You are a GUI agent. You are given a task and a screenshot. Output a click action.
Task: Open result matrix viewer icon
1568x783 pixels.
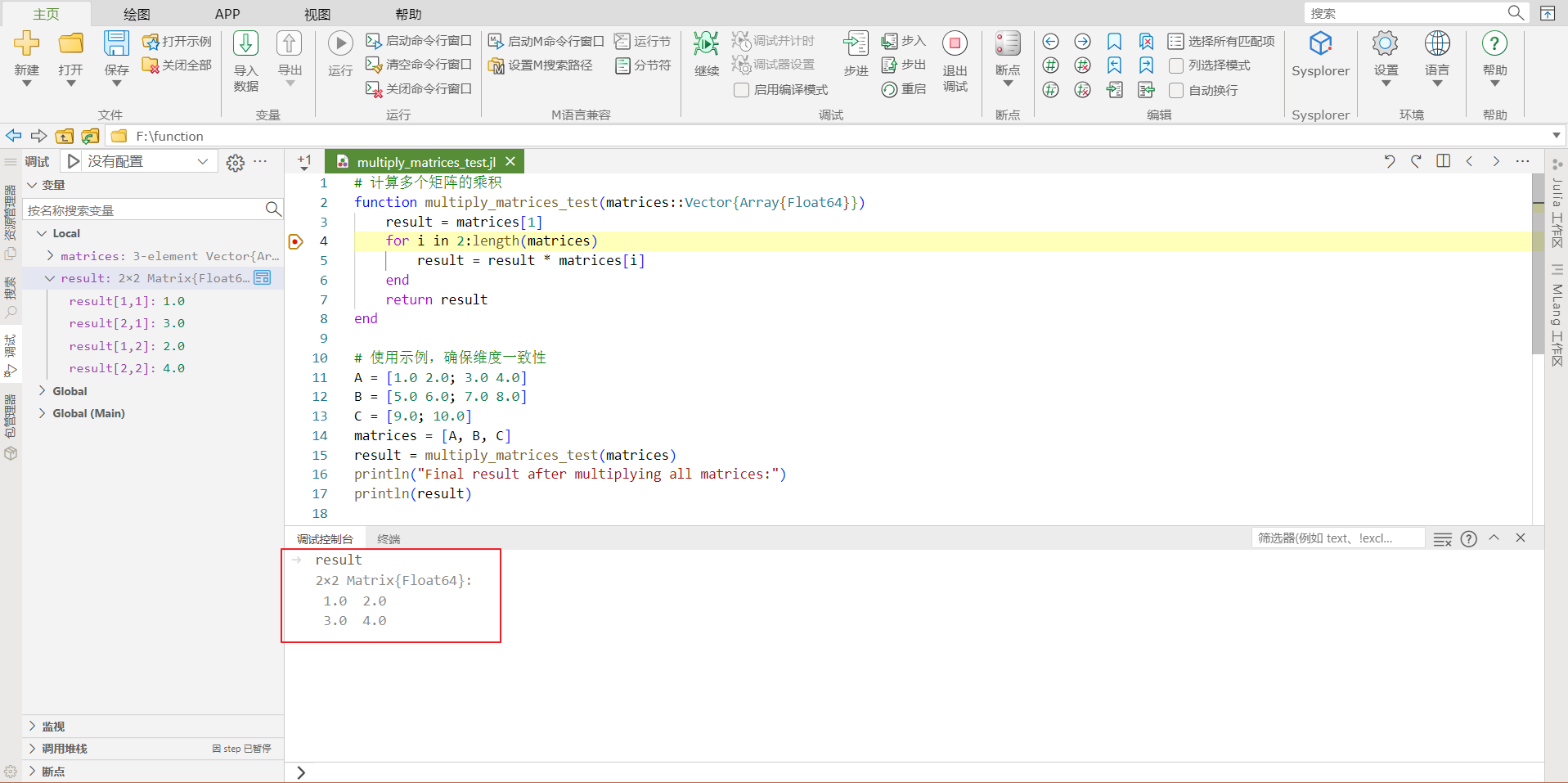[x=263, y=278]
